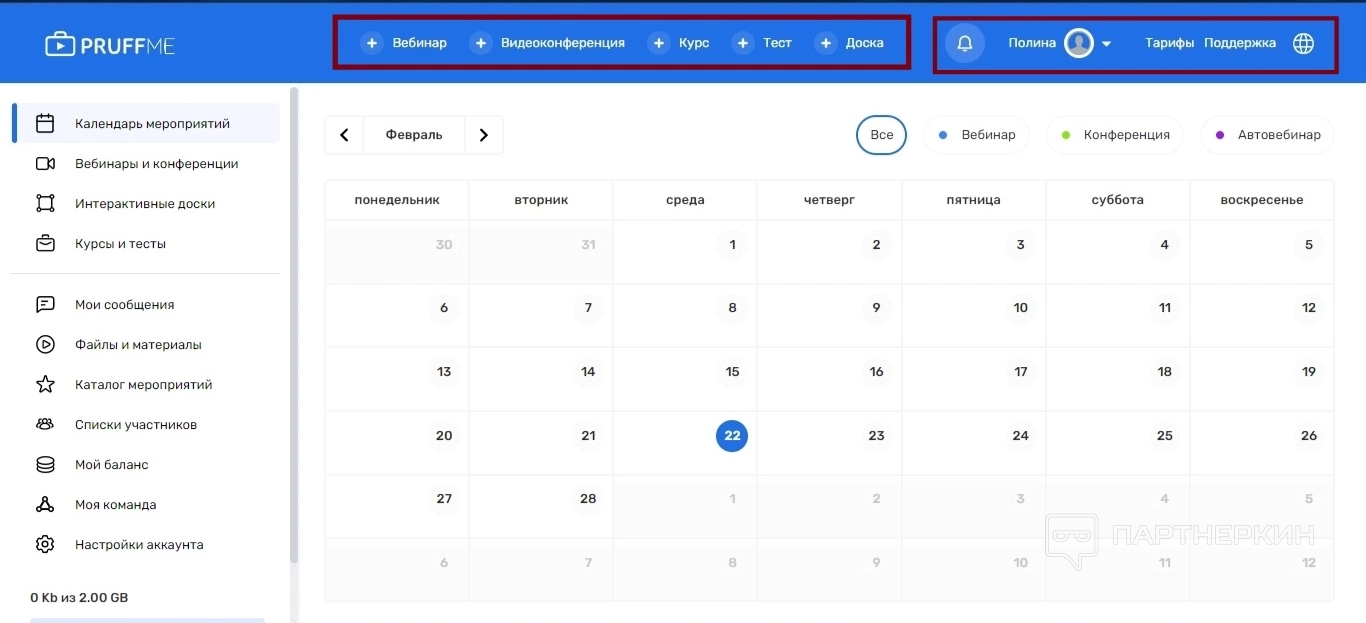
Task: Open the Тарифы link
Action: click(x=1169, y=43)
